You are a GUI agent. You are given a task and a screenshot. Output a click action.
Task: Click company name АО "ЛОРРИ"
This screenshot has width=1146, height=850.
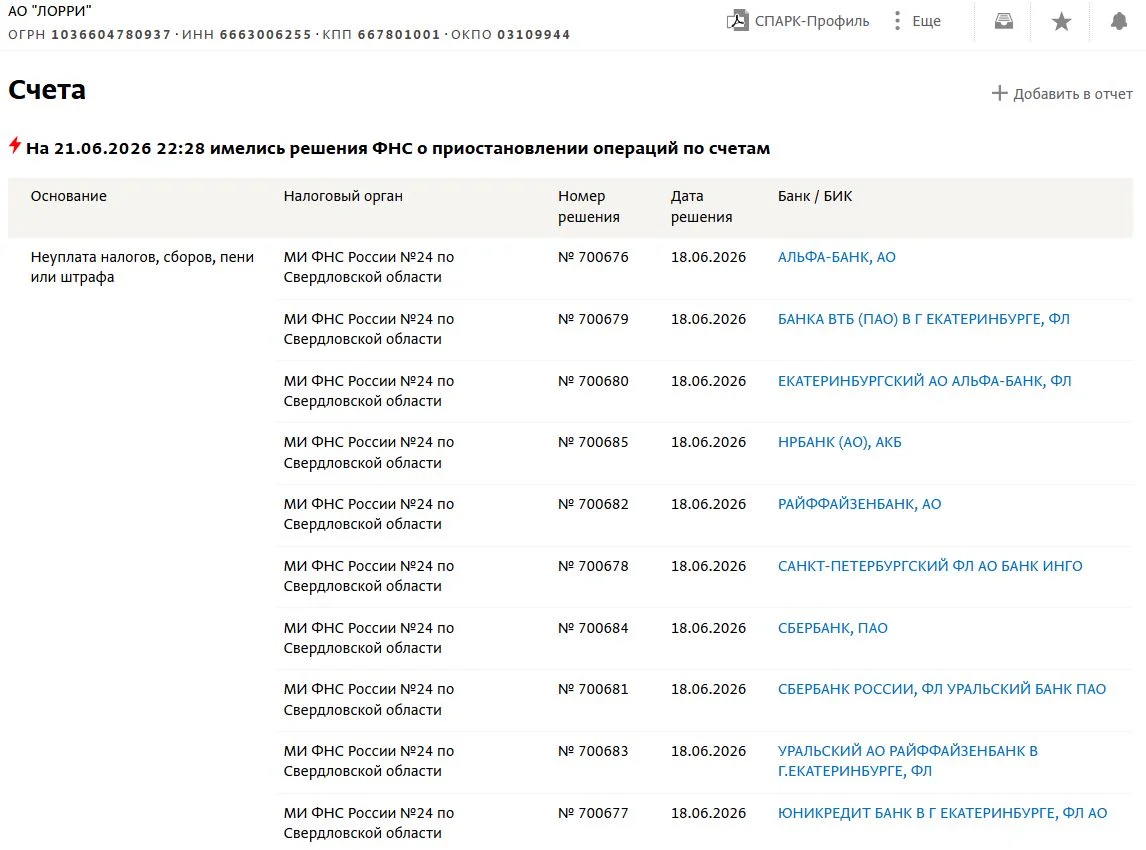(50, 11)
